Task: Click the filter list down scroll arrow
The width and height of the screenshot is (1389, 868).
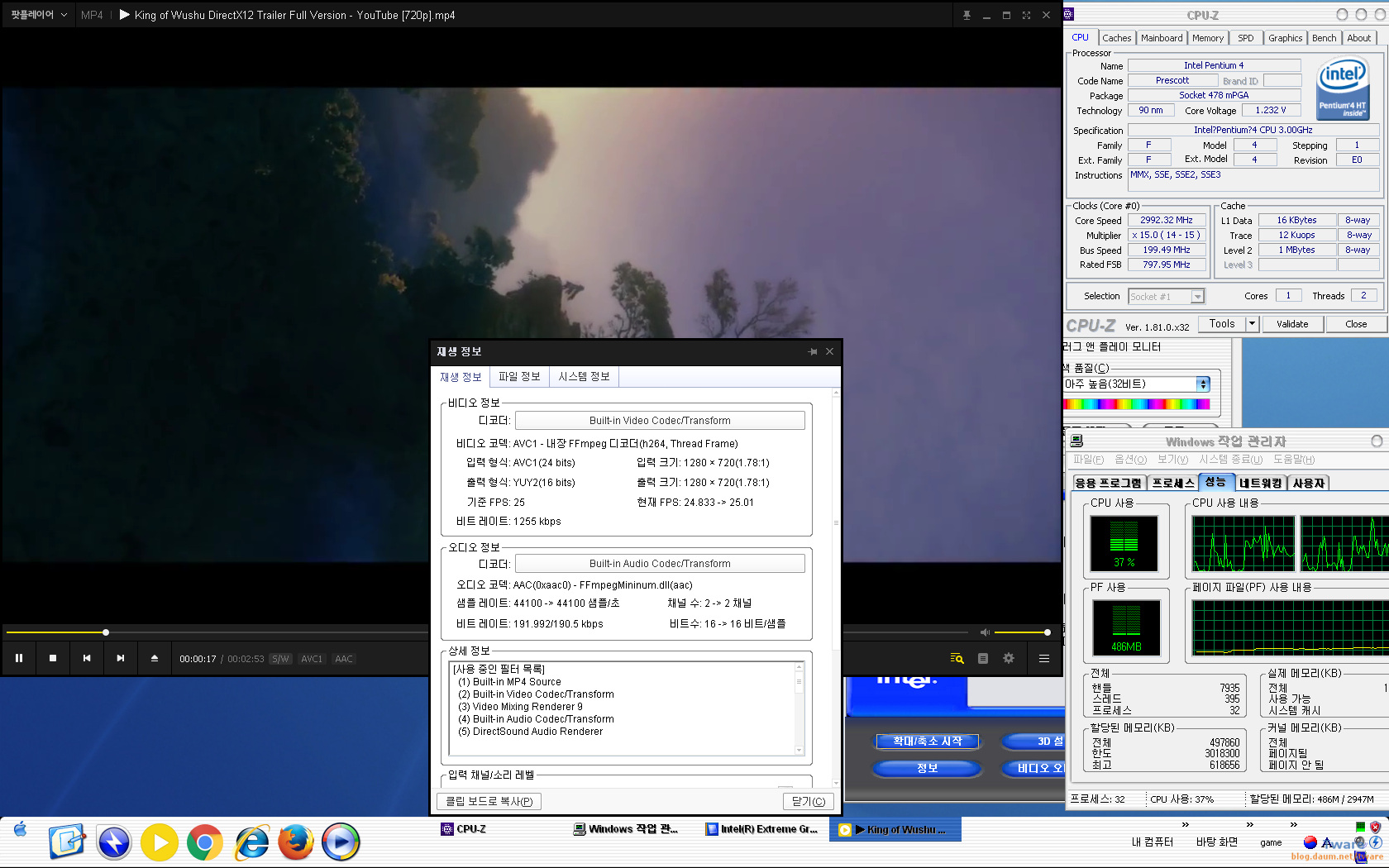Action: tap(799, 750)
